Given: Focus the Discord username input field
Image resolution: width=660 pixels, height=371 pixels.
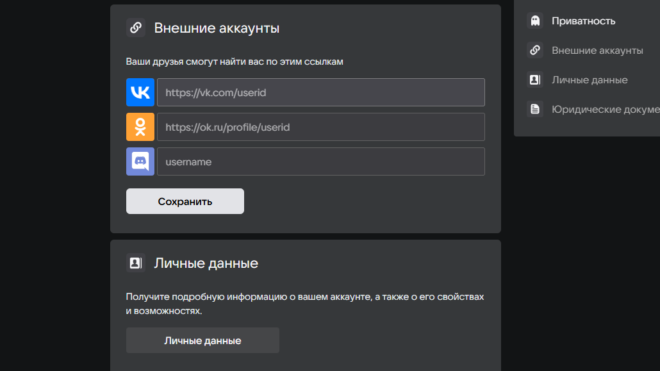Looking at the screenshot, I should pos(321,161).
